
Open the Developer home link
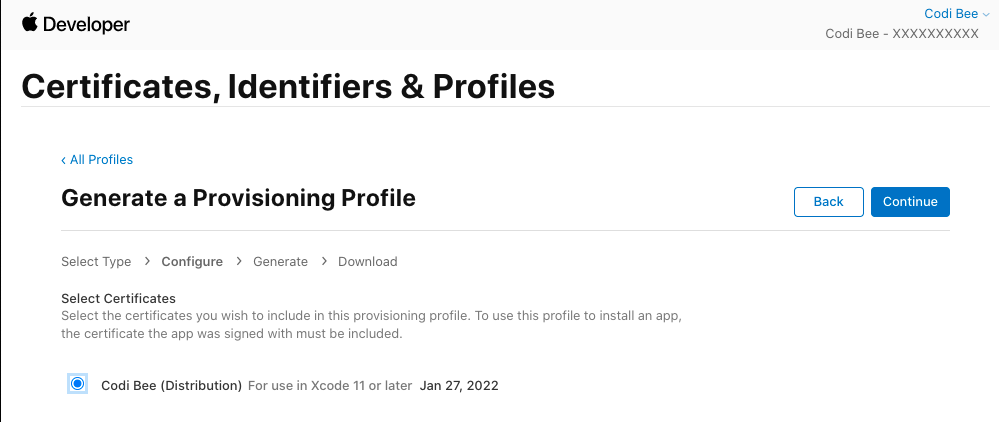point(86,24)
